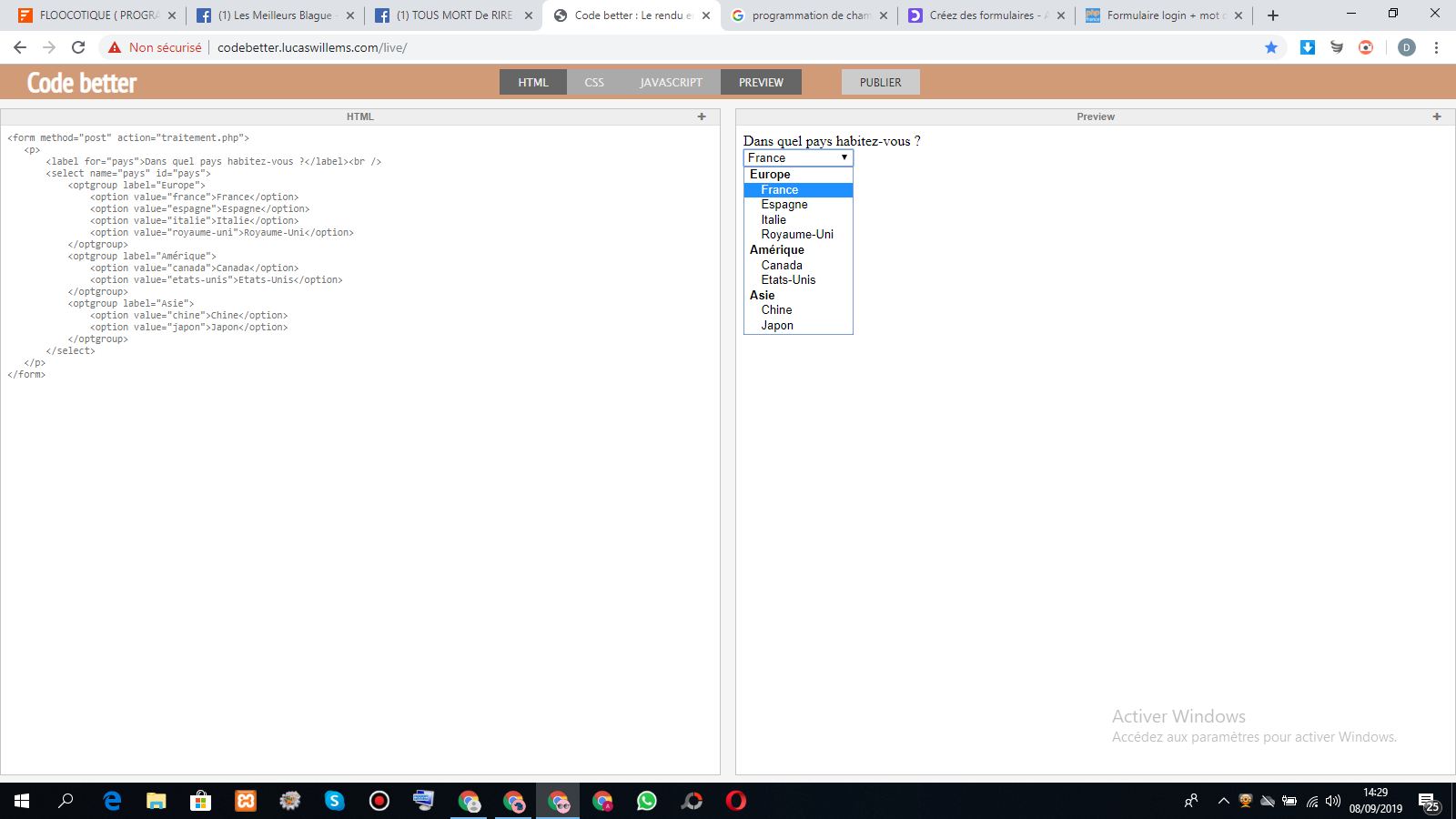Open WhatsApp from the taskbar
The width and height of the screenshot is (1456, 819).
click(x=646, y=801)
